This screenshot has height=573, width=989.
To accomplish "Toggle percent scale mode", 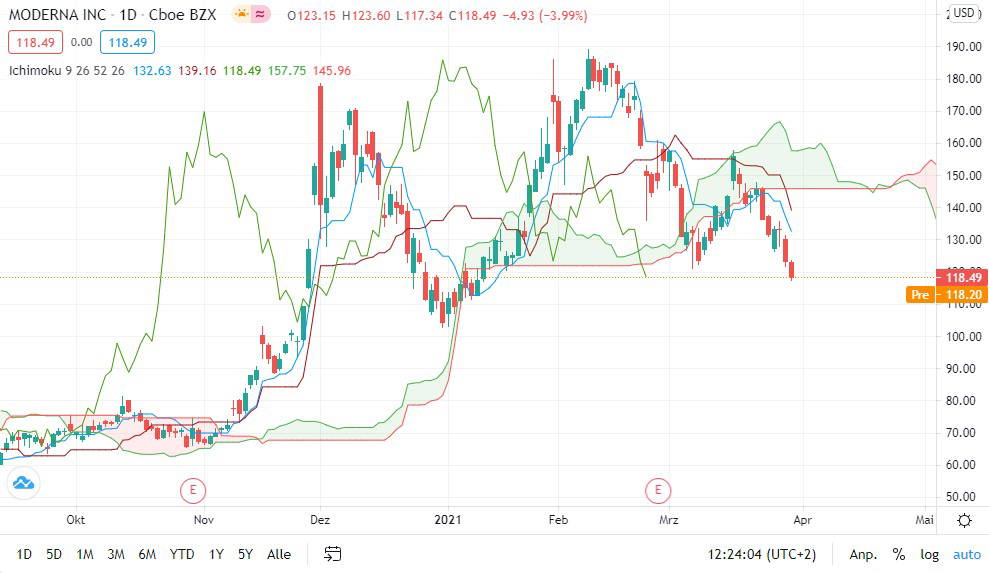I will (899, 554).
